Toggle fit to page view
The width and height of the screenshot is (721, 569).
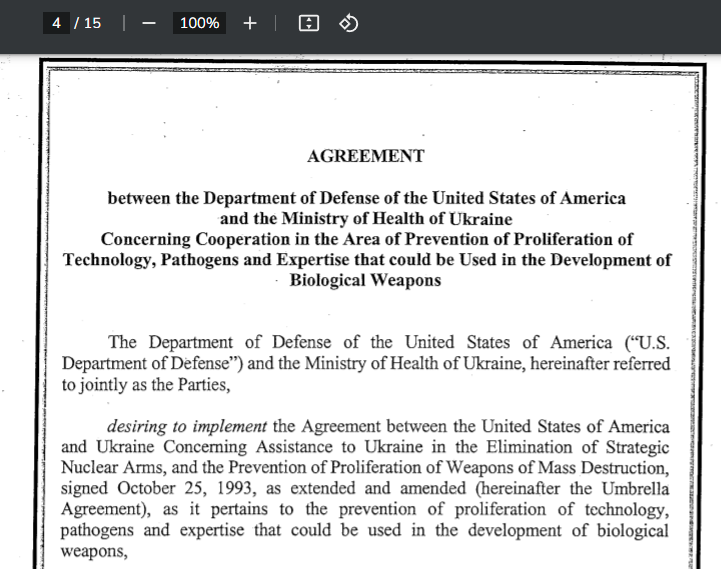[x=309, y=23]
